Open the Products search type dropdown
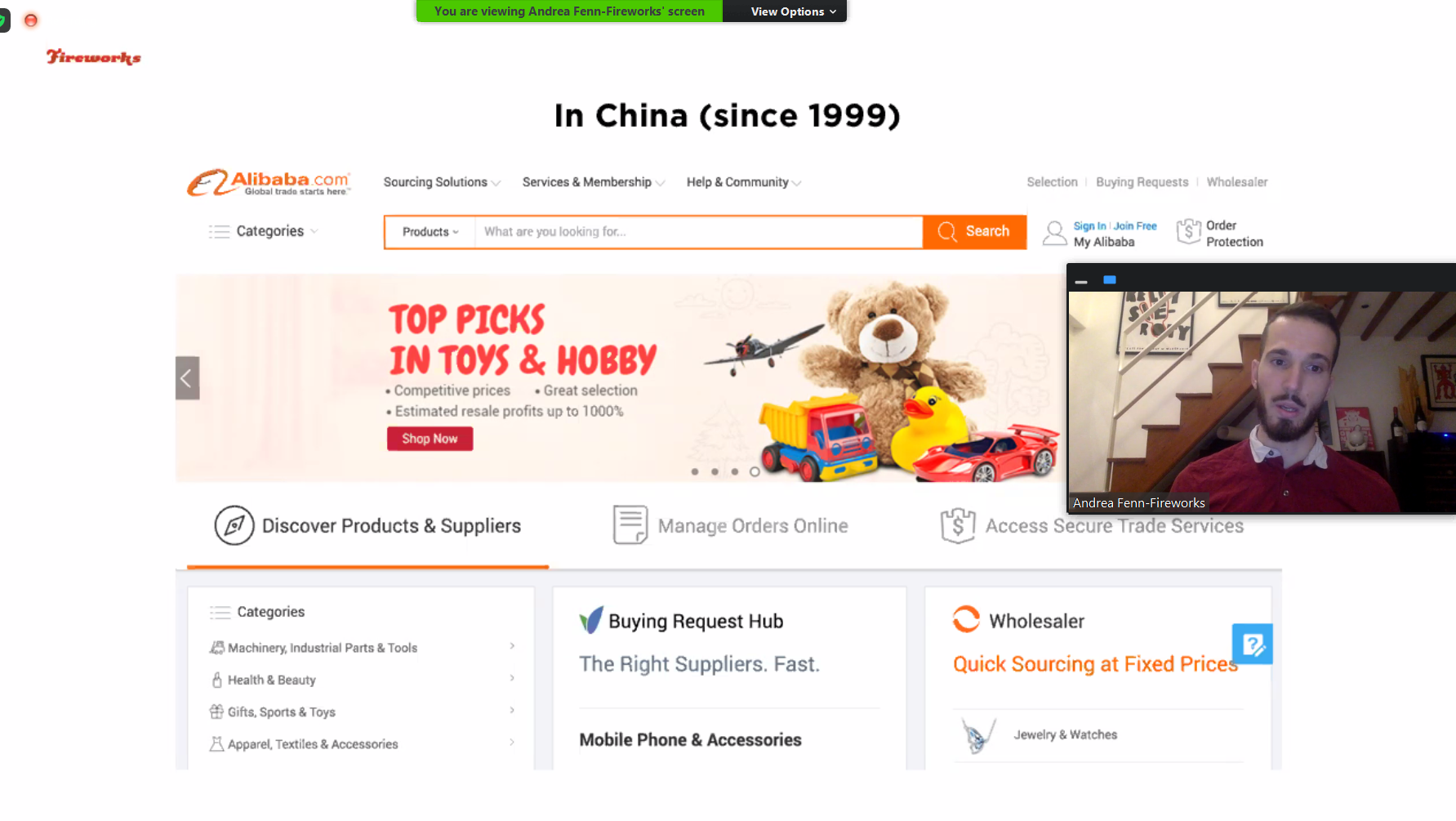Viewport: 1456px width, 821px height. [430, 232]
